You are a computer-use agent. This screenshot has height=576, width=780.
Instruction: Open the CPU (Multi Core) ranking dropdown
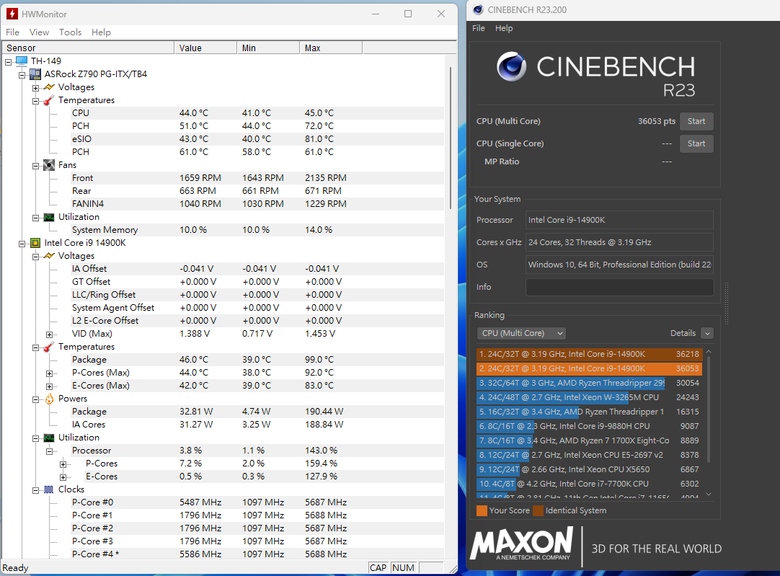521,333
